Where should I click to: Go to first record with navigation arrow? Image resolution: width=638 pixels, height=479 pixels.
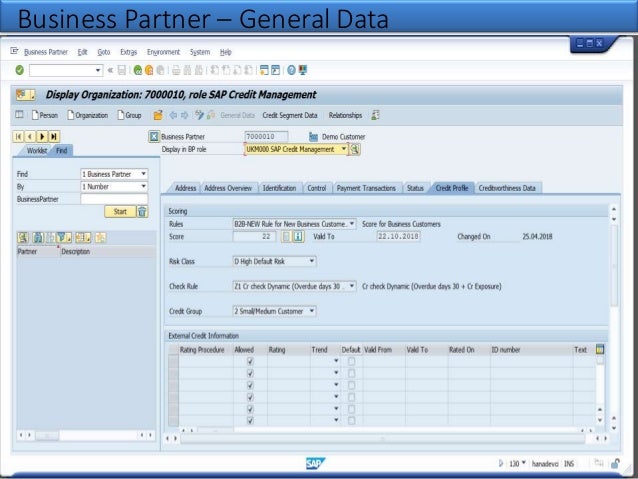click(18, 136)
